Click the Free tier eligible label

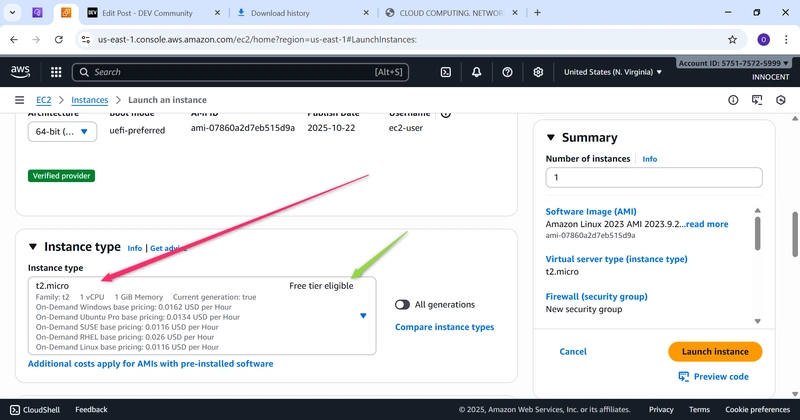pyautogui.click(x=321, y=286)
